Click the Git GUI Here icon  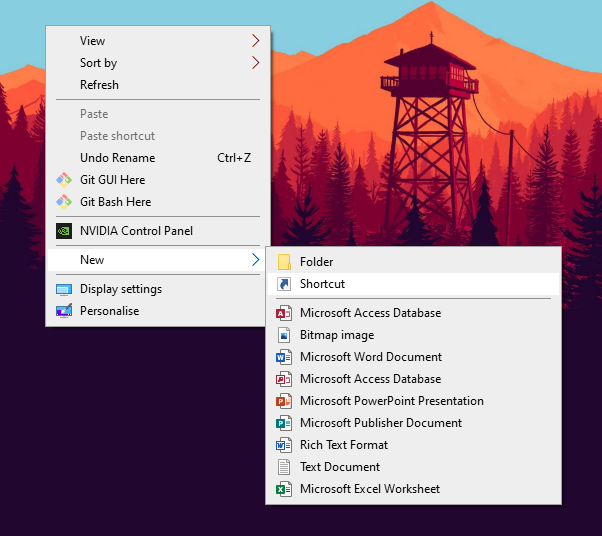(x=64, y=180)
